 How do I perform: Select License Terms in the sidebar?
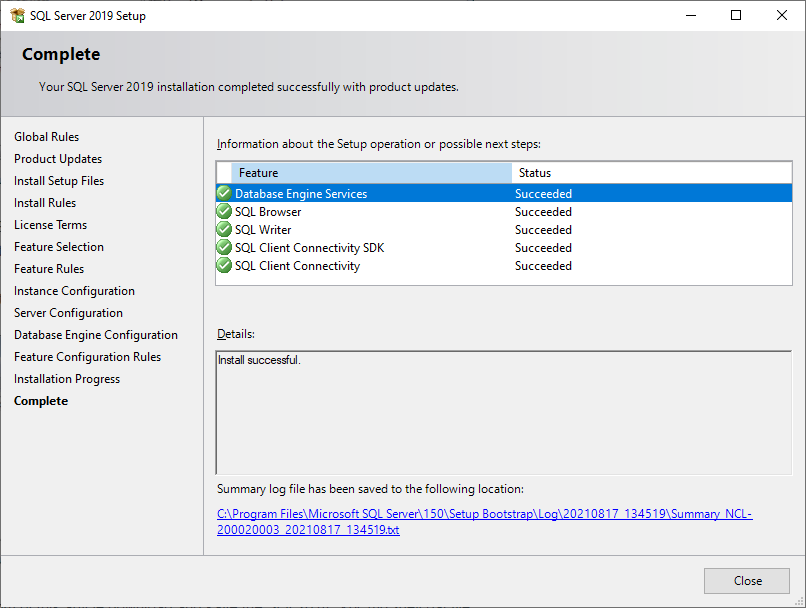click(x=50, y=224)
